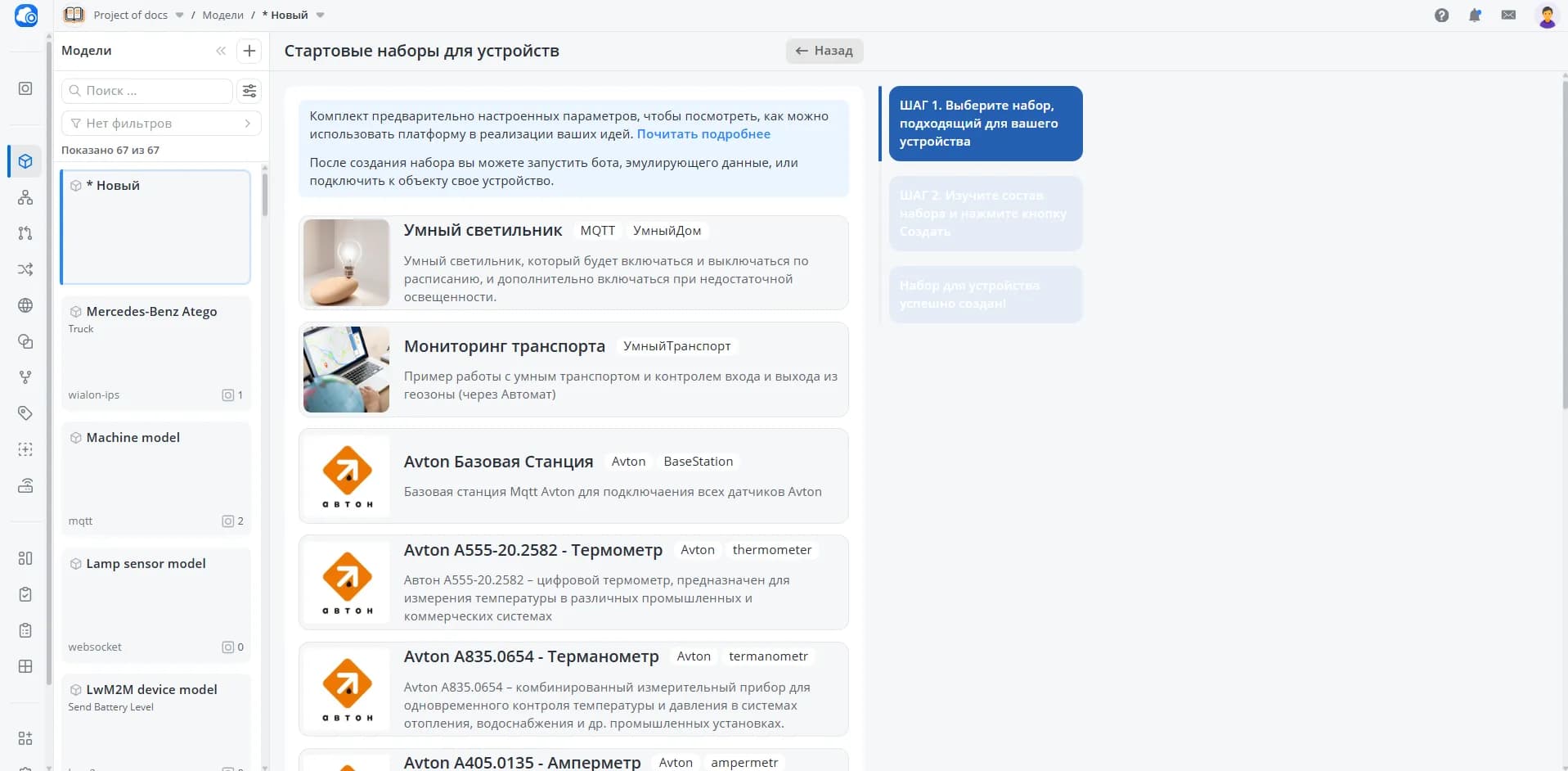The image size is (1568, 771).
Task: Click the MQTT tag on Умный светильник
Action: click(597, 231)
